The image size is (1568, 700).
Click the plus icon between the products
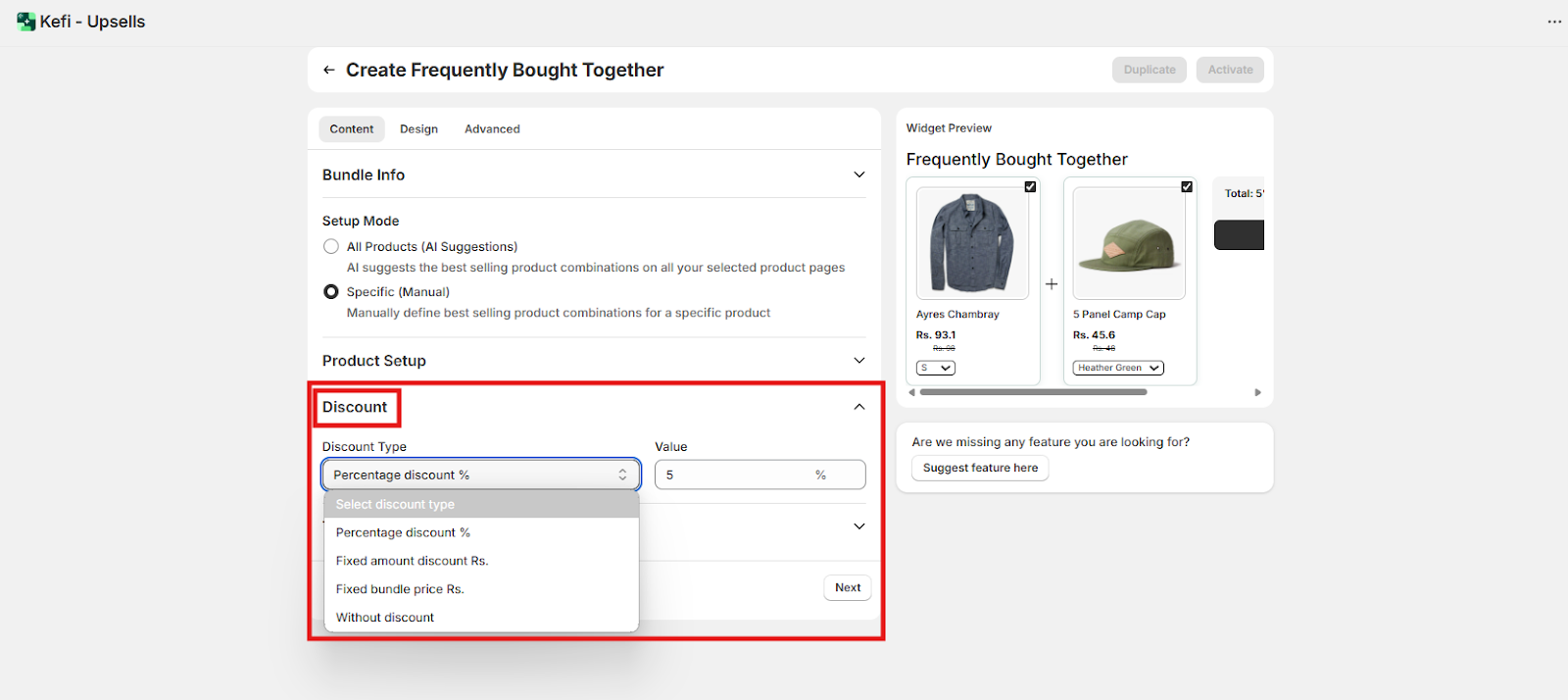[1052, 284]
